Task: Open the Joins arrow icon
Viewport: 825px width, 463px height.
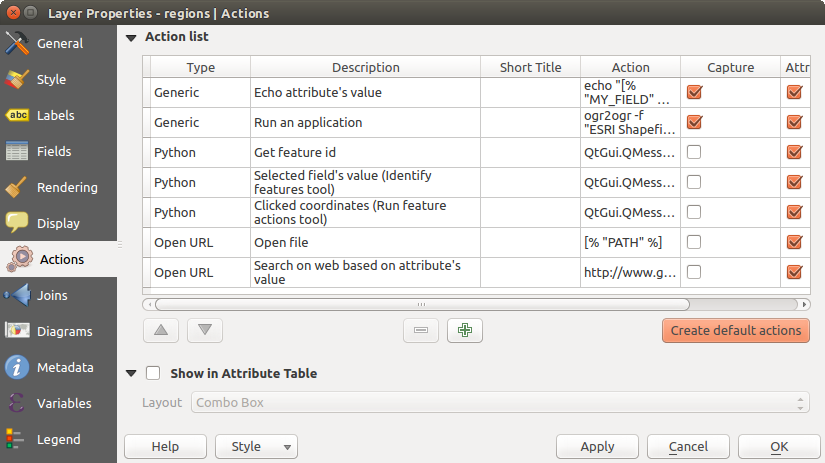Action: click(17, 296)
